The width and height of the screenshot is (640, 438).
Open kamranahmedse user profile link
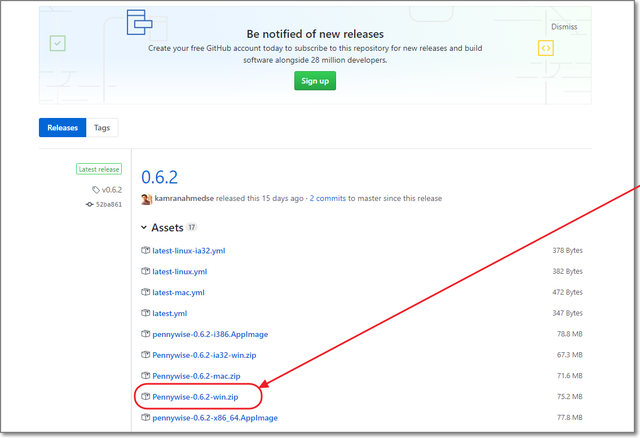[x=186, y=199]
